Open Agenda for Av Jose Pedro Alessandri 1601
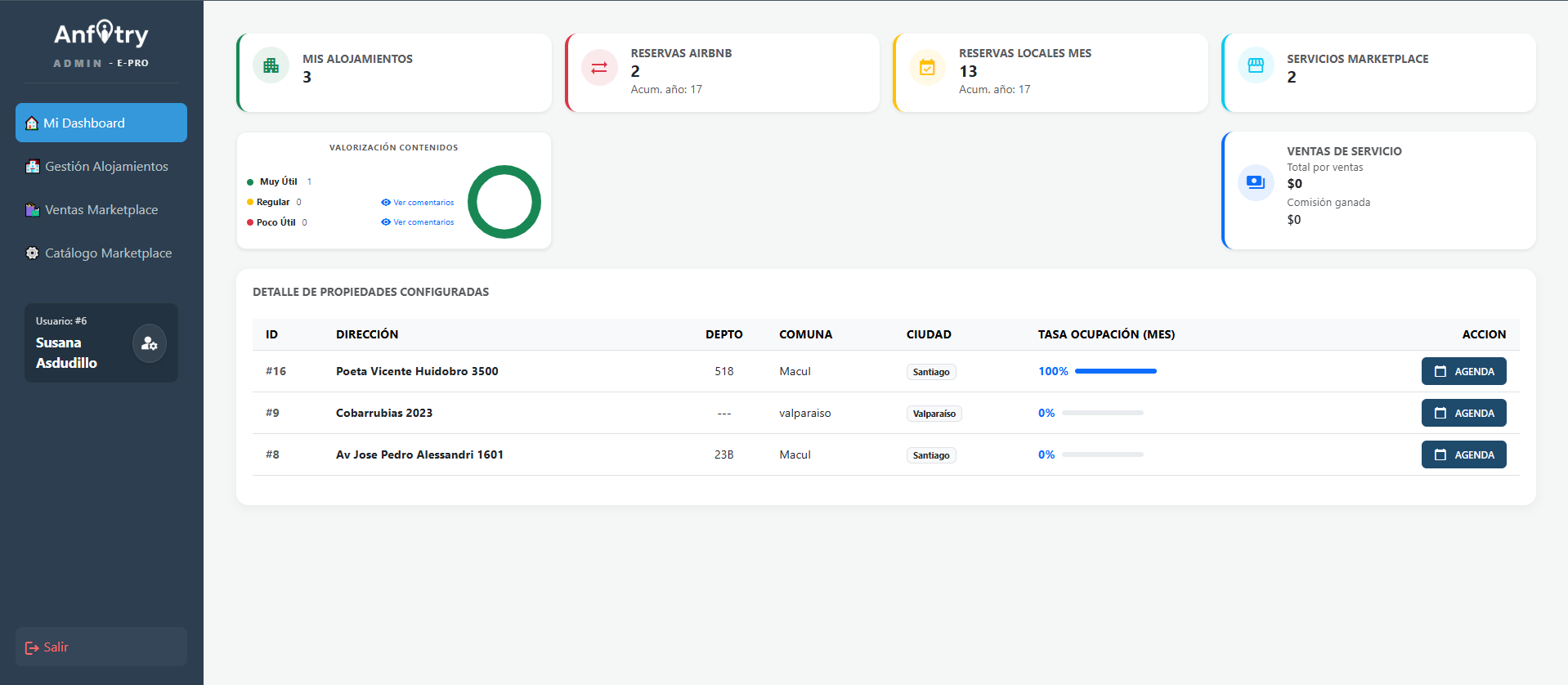Image resolution: width=1568 pixels, height=685 pixels. [x=1463, y=454]
